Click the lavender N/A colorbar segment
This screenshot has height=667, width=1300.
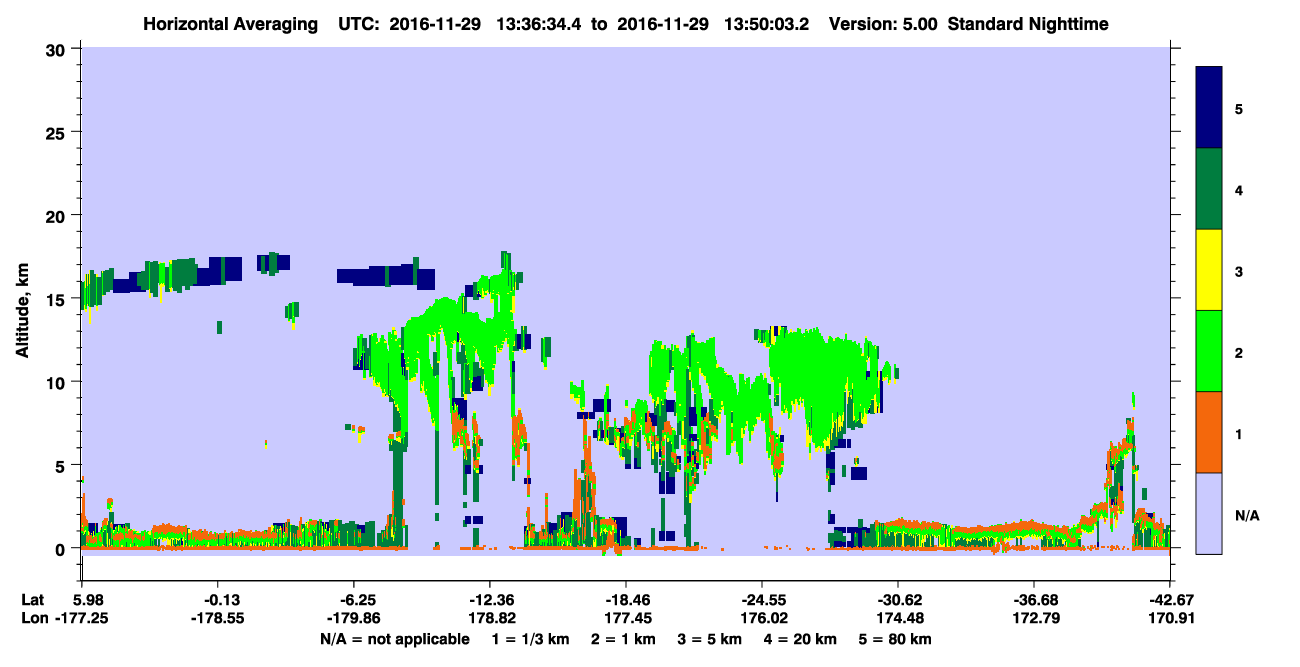[x=1209, y=512]
